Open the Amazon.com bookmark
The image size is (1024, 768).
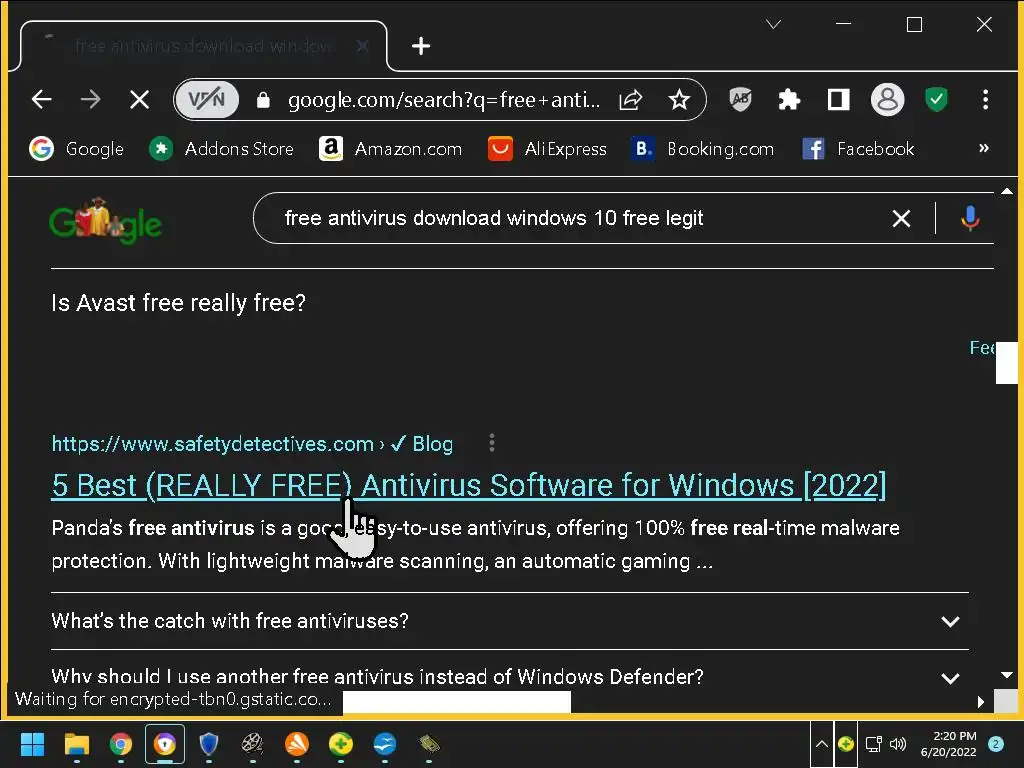coord(391,149)
